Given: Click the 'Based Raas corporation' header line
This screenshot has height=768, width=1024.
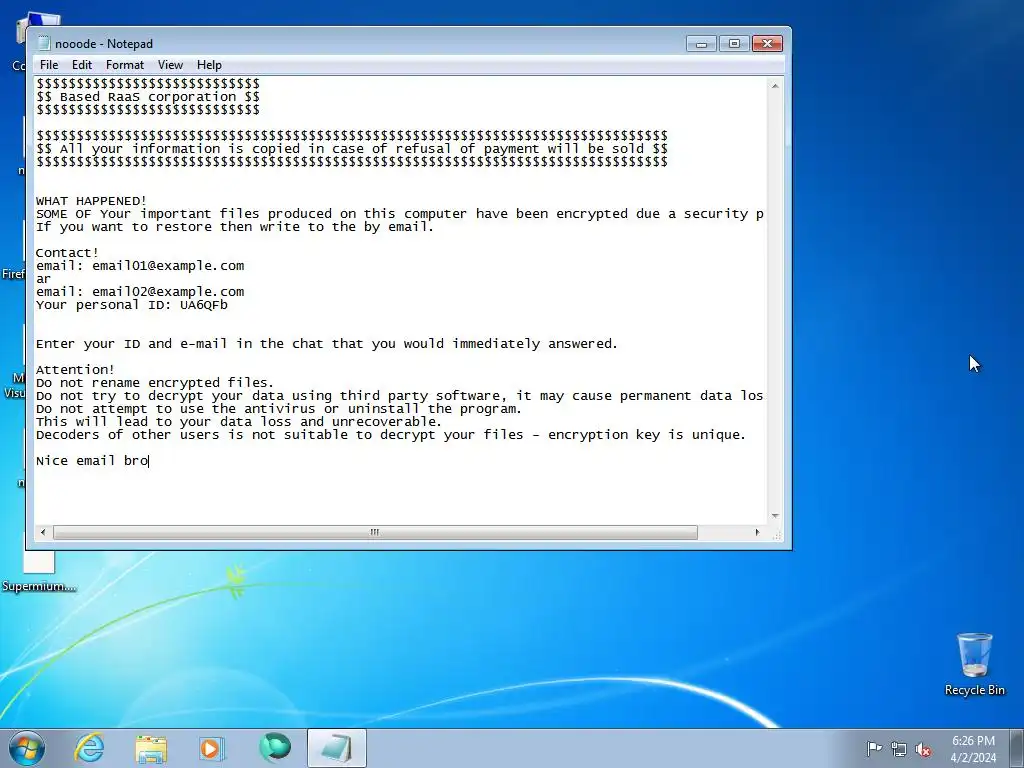Looking at the screenshot, I should (x=148, y=97).
